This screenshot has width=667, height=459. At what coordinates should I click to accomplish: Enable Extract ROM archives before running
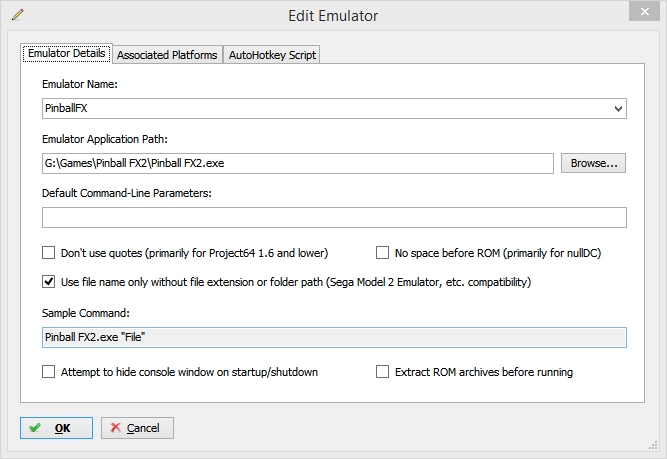[382, 372]
